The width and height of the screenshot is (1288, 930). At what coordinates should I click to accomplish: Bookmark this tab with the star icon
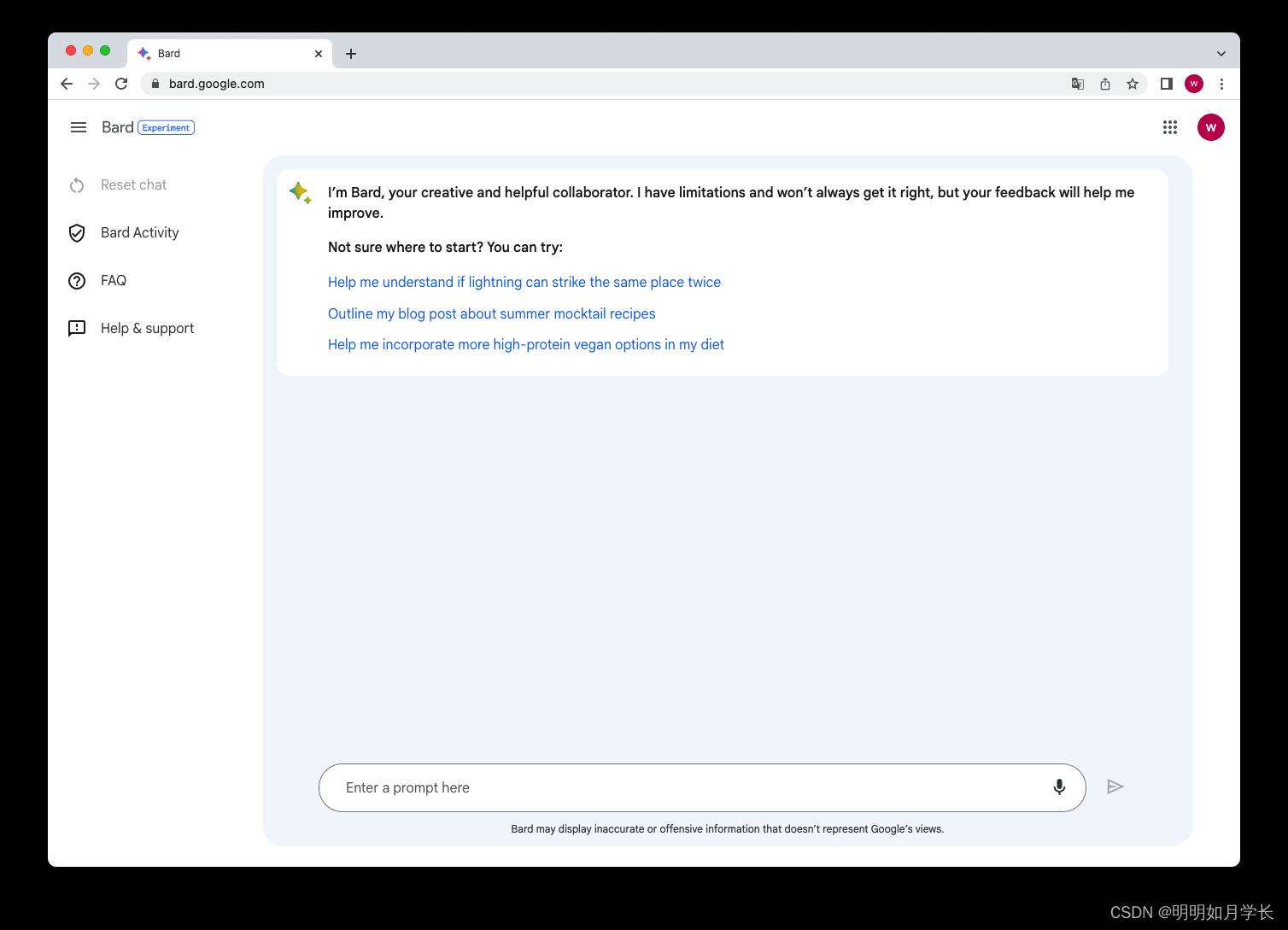(1133, 84)
